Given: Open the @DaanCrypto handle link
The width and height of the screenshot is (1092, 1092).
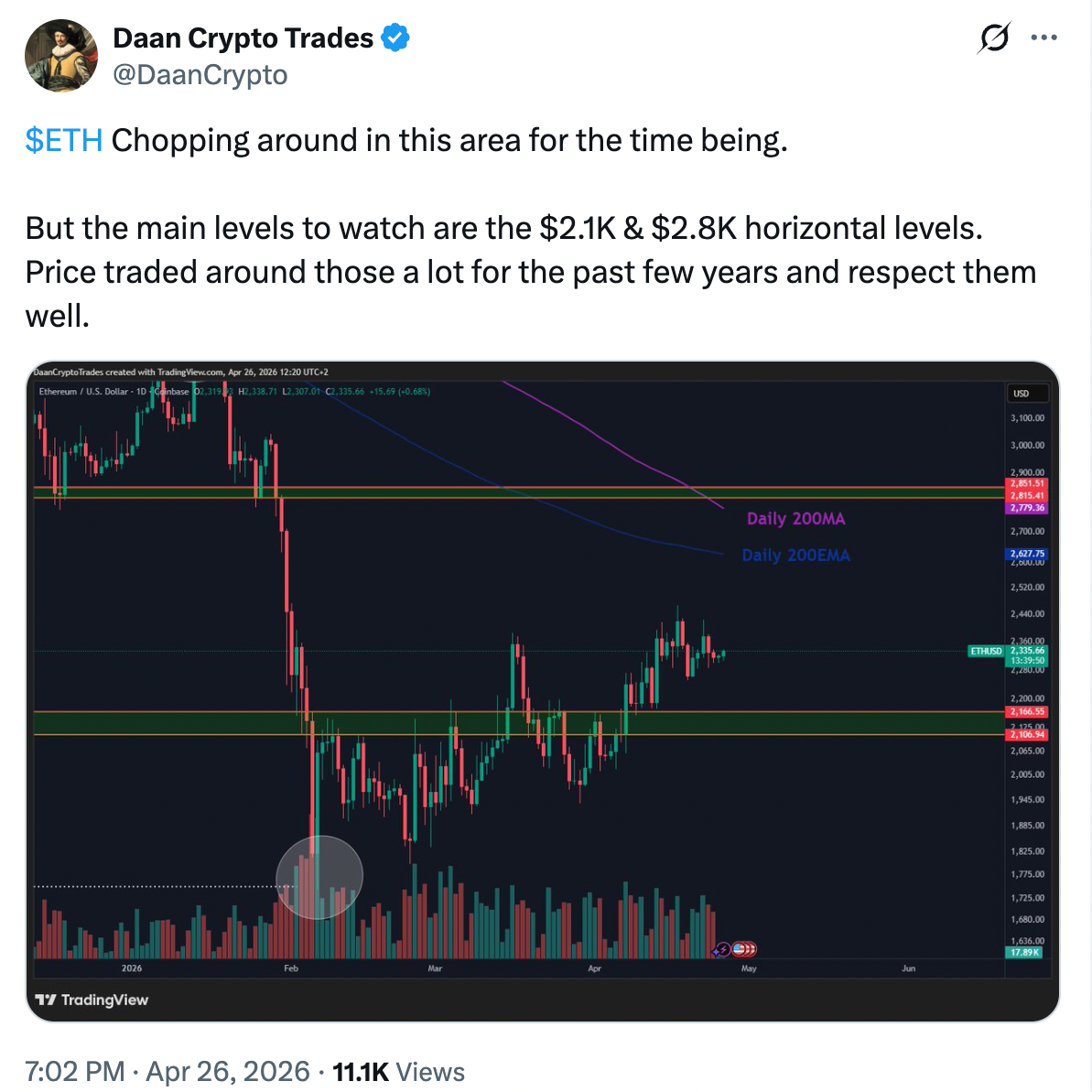Looking at the screenshot, I should click(200, 75).
